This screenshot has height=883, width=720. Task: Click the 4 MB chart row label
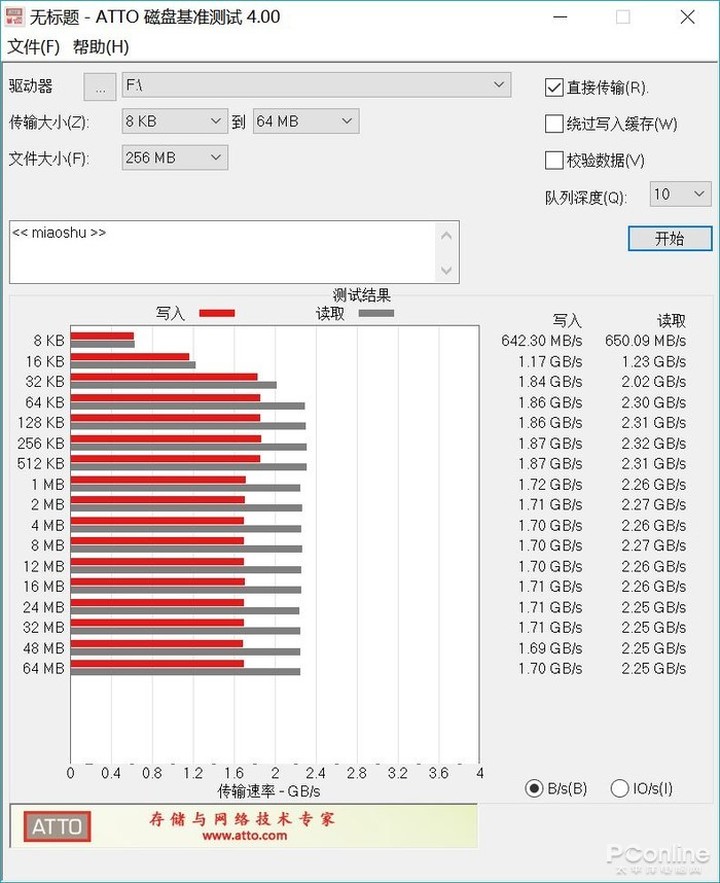(48, 525)
